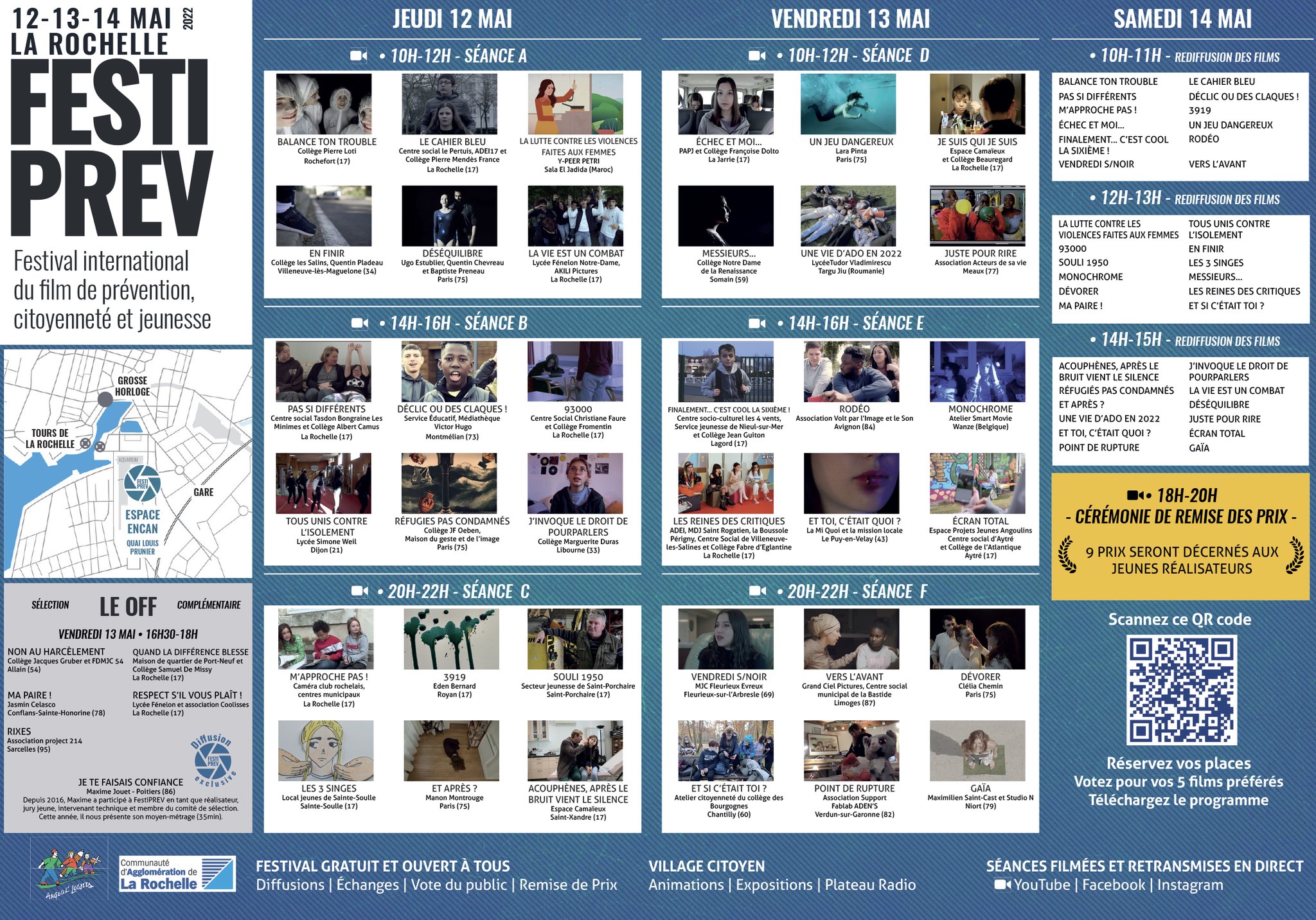Click the Un jeu dangereux underwater thumbnail

[x=848, y=104]
